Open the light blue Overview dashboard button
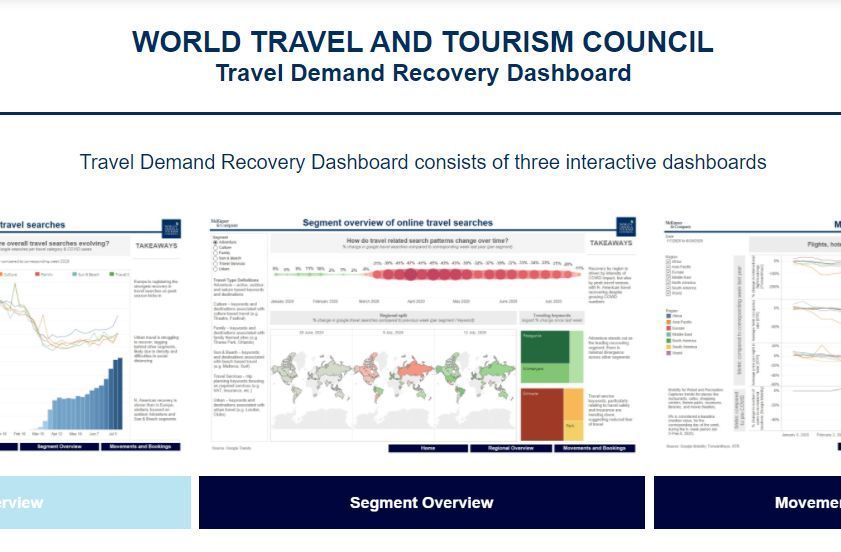 coord(95,503)
